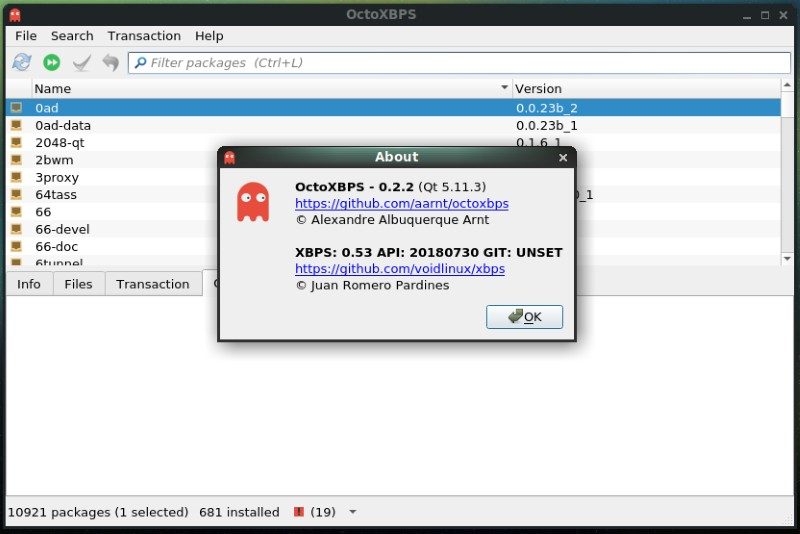The image size is (800, 534).
Task: Click the About dialog title bar ghost icon
Action: [x=230, y=158]
